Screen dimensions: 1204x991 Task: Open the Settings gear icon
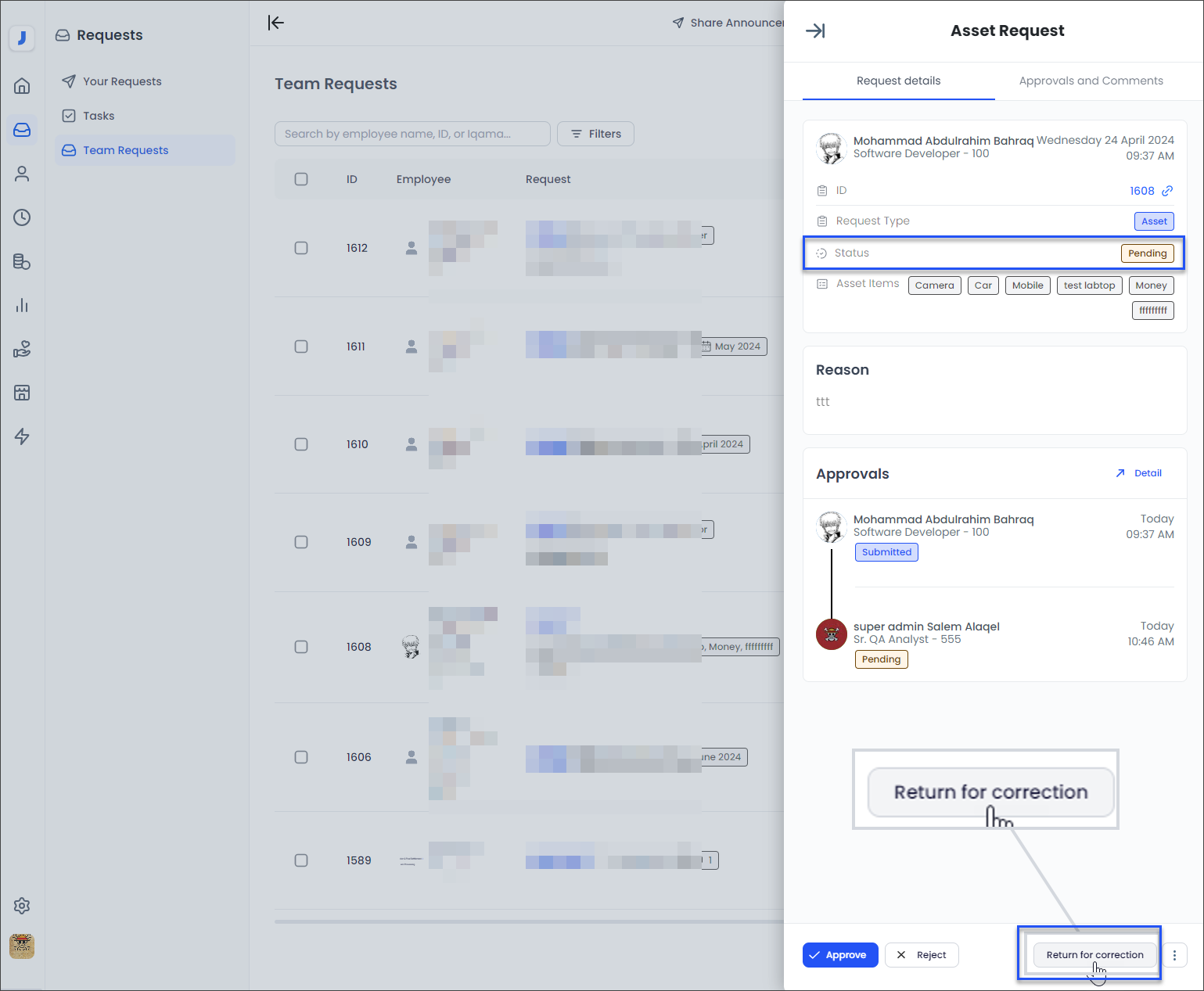click(x=21, y=906)
